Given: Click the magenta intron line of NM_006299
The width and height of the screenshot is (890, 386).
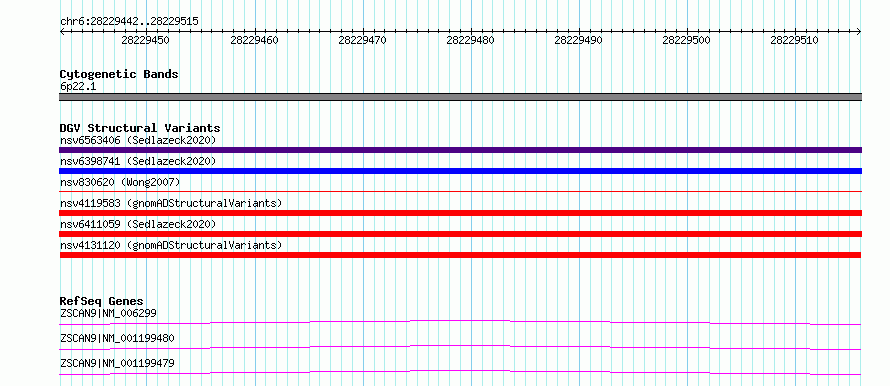Looking at the screenshot, I should [460, 322].
